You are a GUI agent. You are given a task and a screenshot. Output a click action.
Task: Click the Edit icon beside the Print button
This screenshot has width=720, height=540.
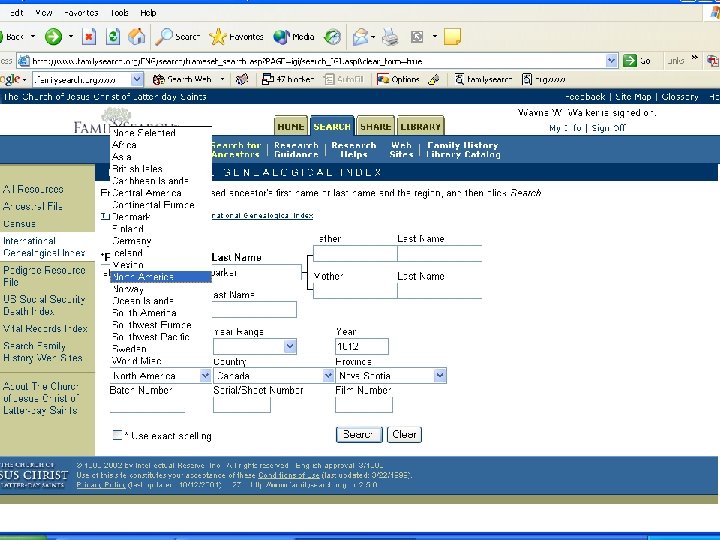[417, 37]
